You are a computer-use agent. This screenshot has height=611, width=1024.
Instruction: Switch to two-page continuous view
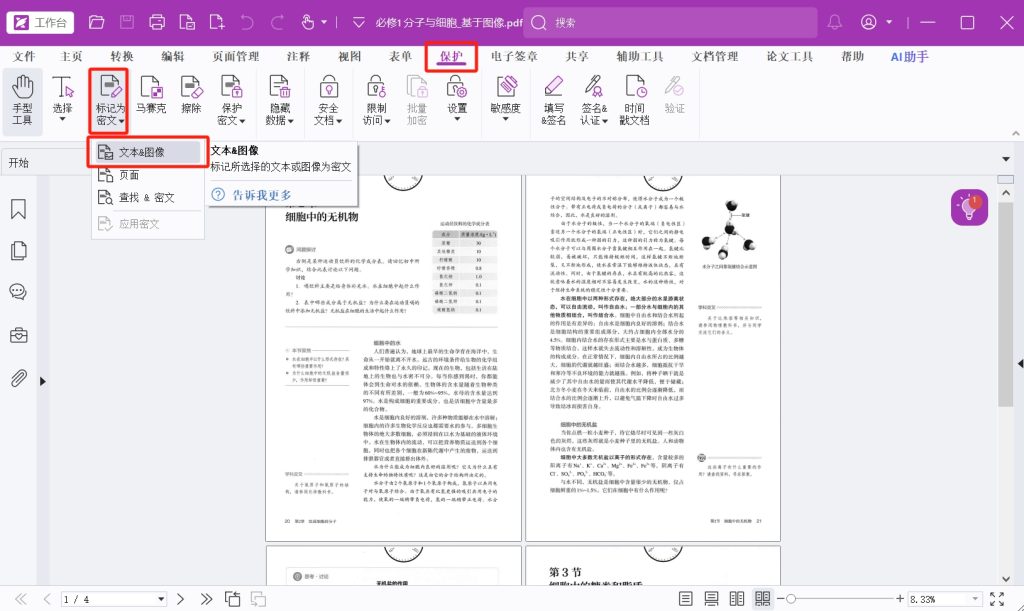coord(763,599)
